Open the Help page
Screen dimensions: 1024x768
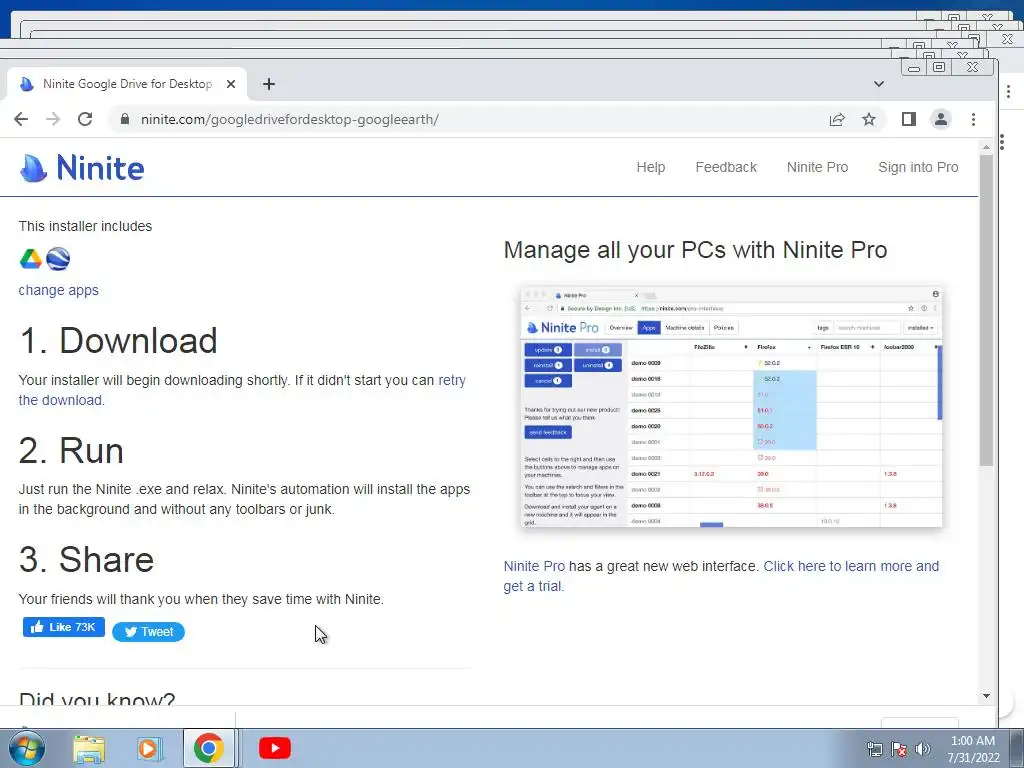[x=650, y=167]
